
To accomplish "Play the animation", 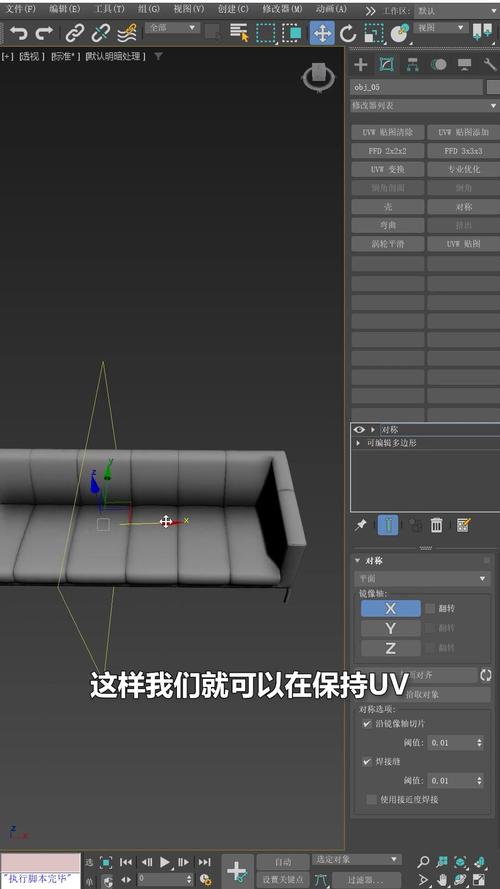I will coord(165,862).
